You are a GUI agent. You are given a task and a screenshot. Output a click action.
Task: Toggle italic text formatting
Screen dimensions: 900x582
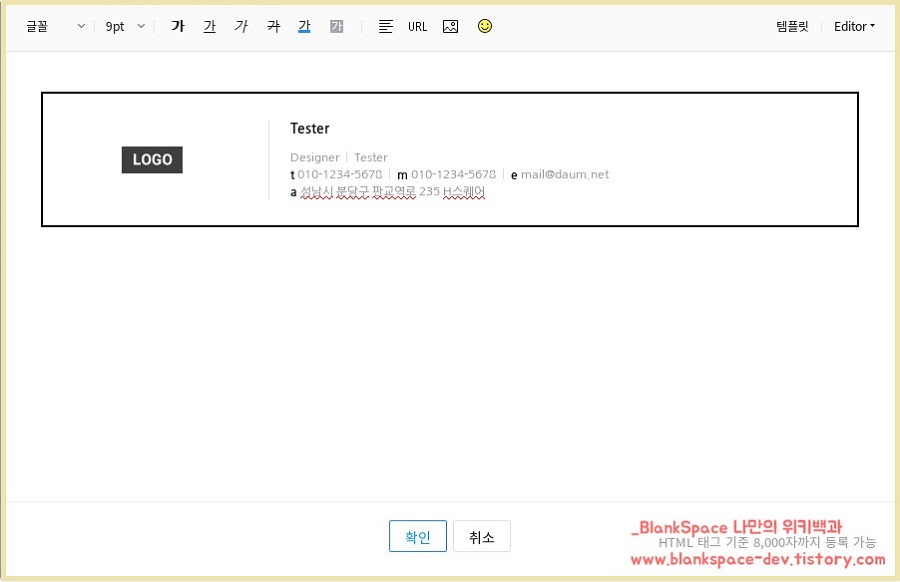click(241, 26)
